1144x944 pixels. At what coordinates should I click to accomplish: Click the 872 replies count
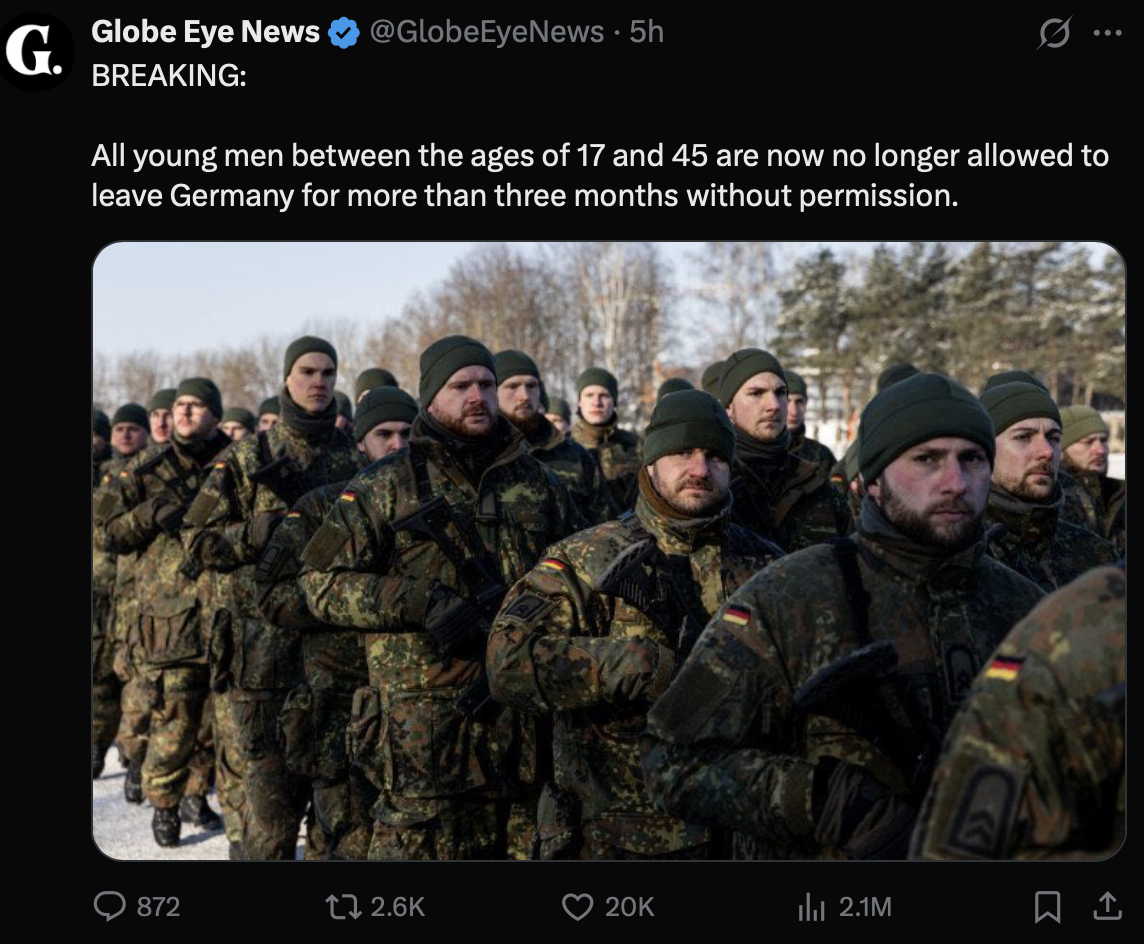coord(158,906)
